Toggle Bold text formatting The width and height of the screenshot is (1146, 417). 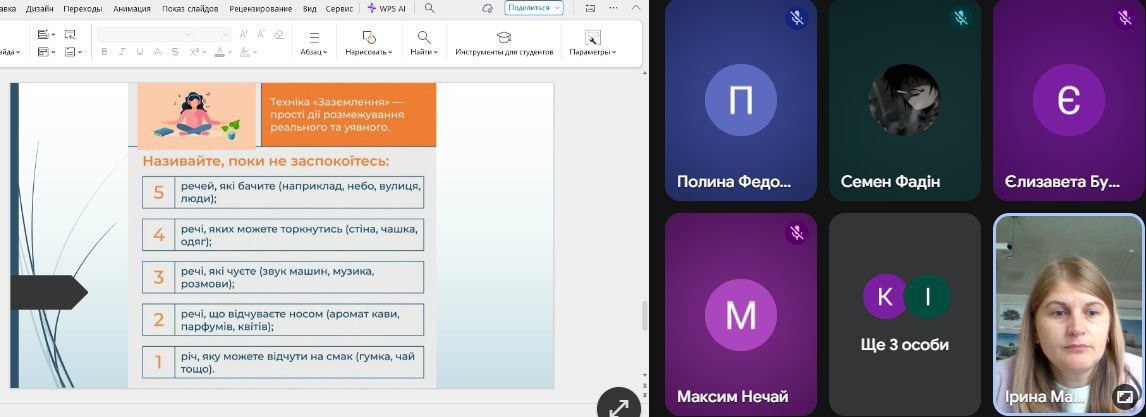[105, 52]
